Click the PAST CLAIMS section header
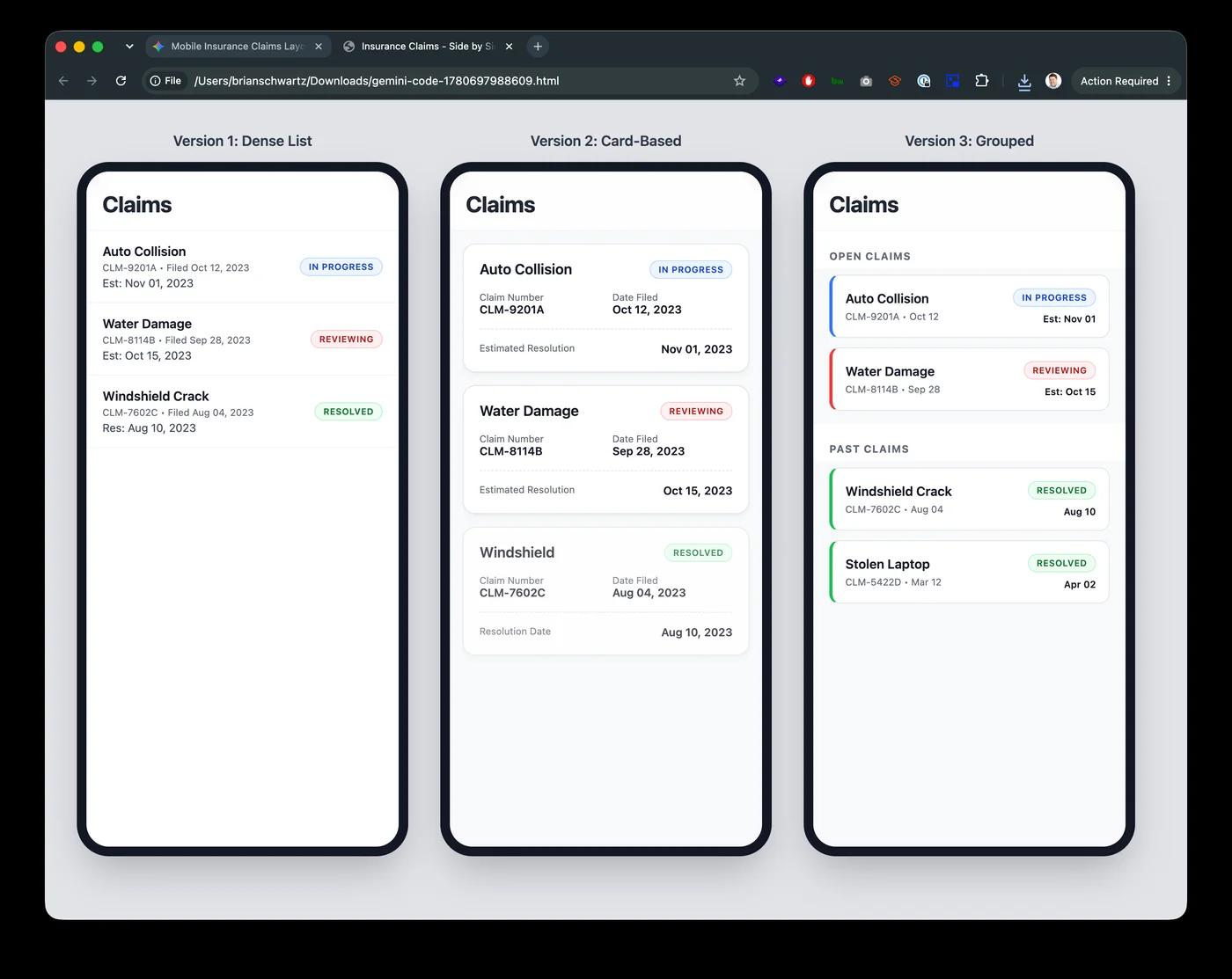The width and height of the screenshot is (1232, 979). [x=869, y=449]
